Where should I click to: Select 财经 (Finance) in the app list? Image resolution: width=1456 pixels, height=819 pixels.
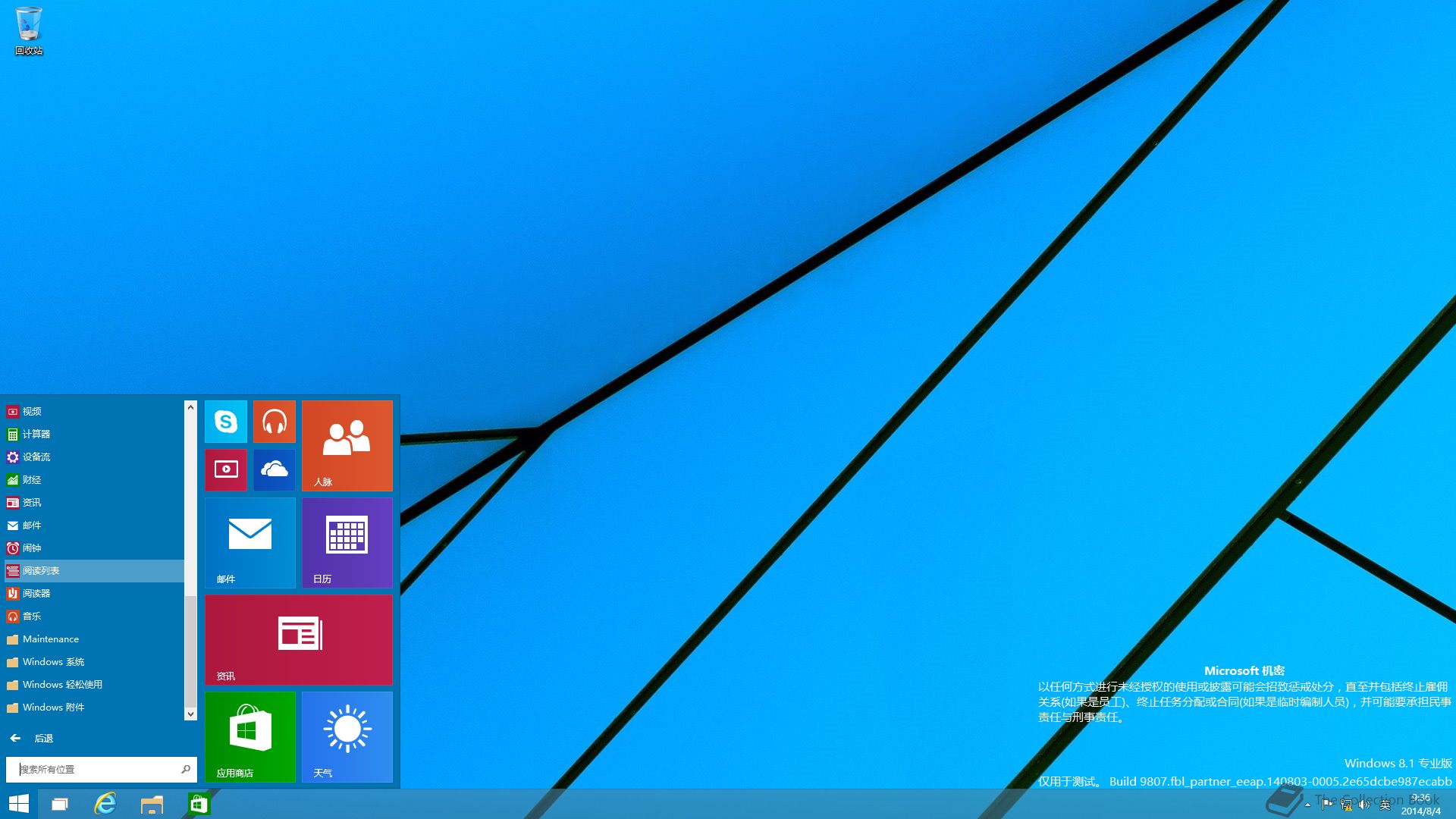point(94,480)
